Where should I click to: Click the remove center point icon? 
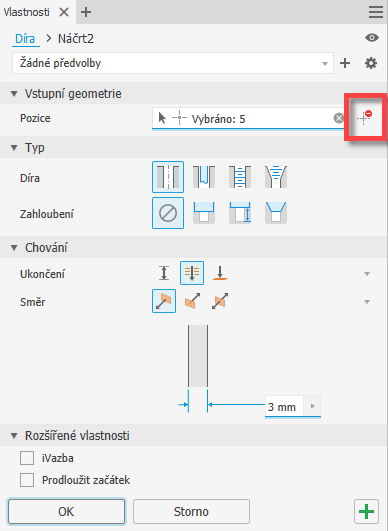click(365, 117)
